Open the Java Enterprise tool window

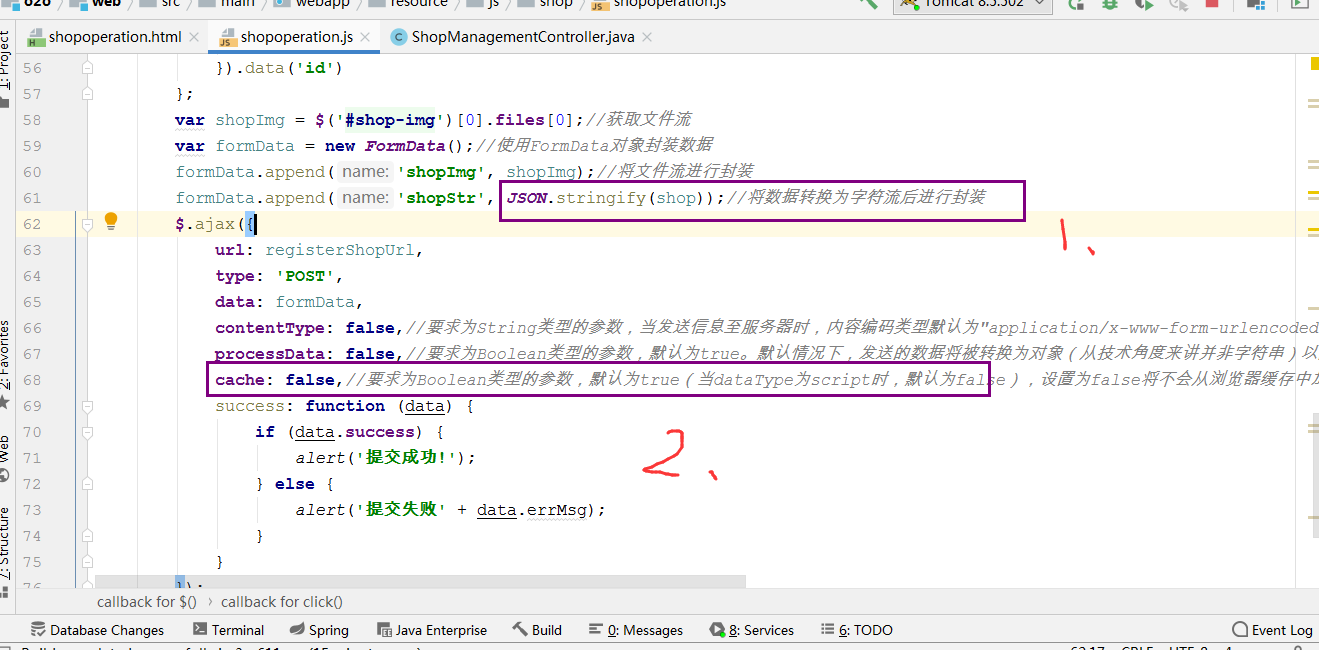pyautogui.click(x=432, y=630)
